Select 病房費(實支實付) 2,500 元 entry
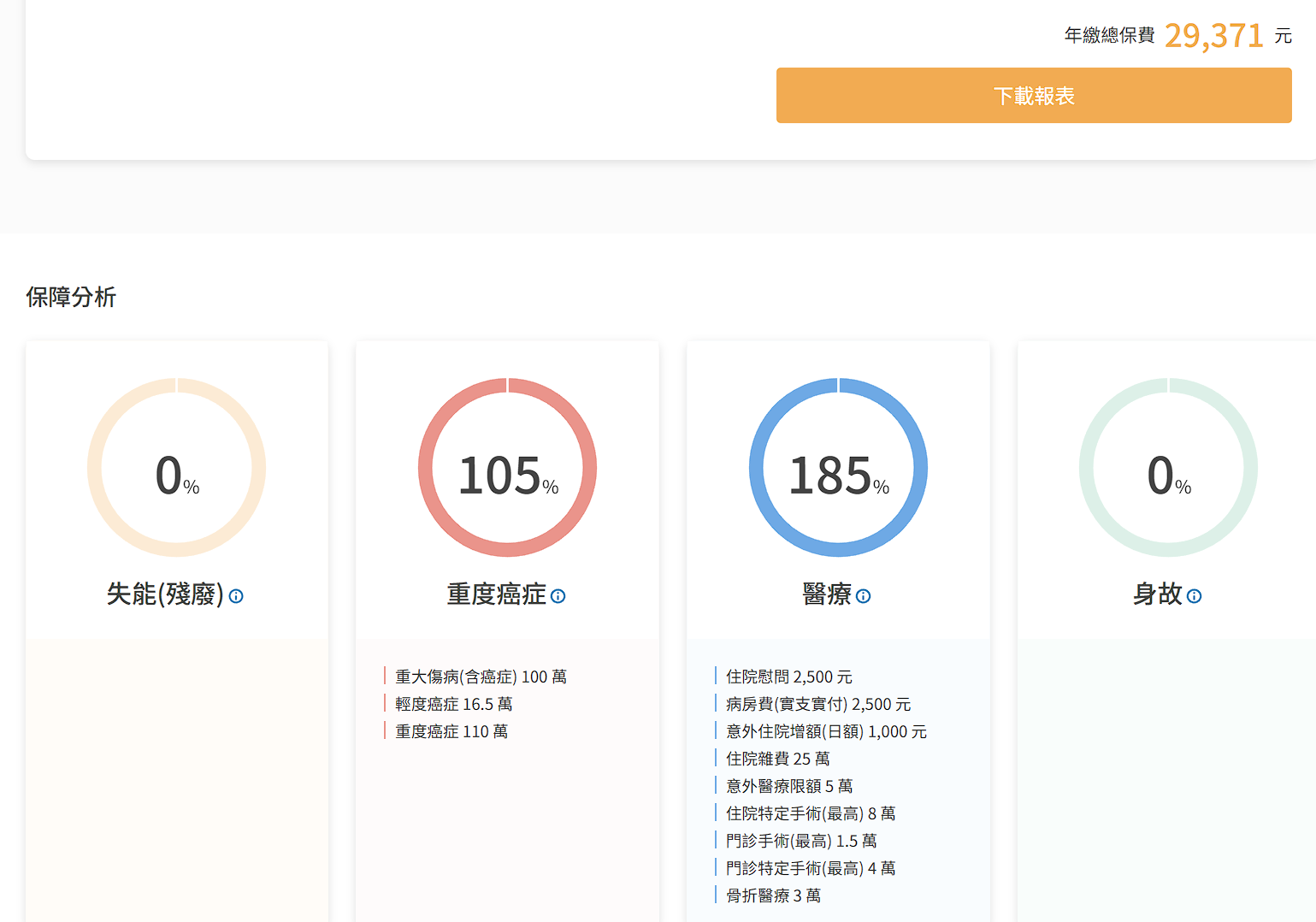The image size is (1316, 922). click(817, 704)
